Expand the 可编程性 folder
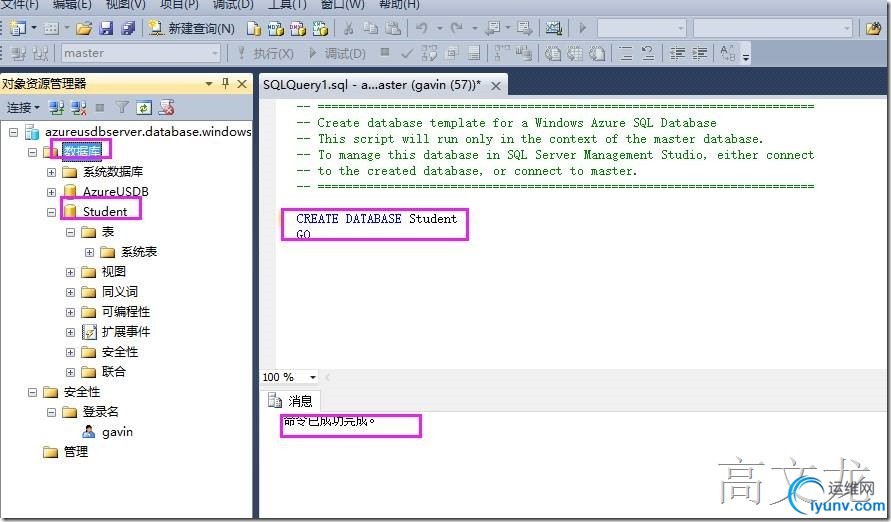Viewport: 891px width, 522px height. 70,312
